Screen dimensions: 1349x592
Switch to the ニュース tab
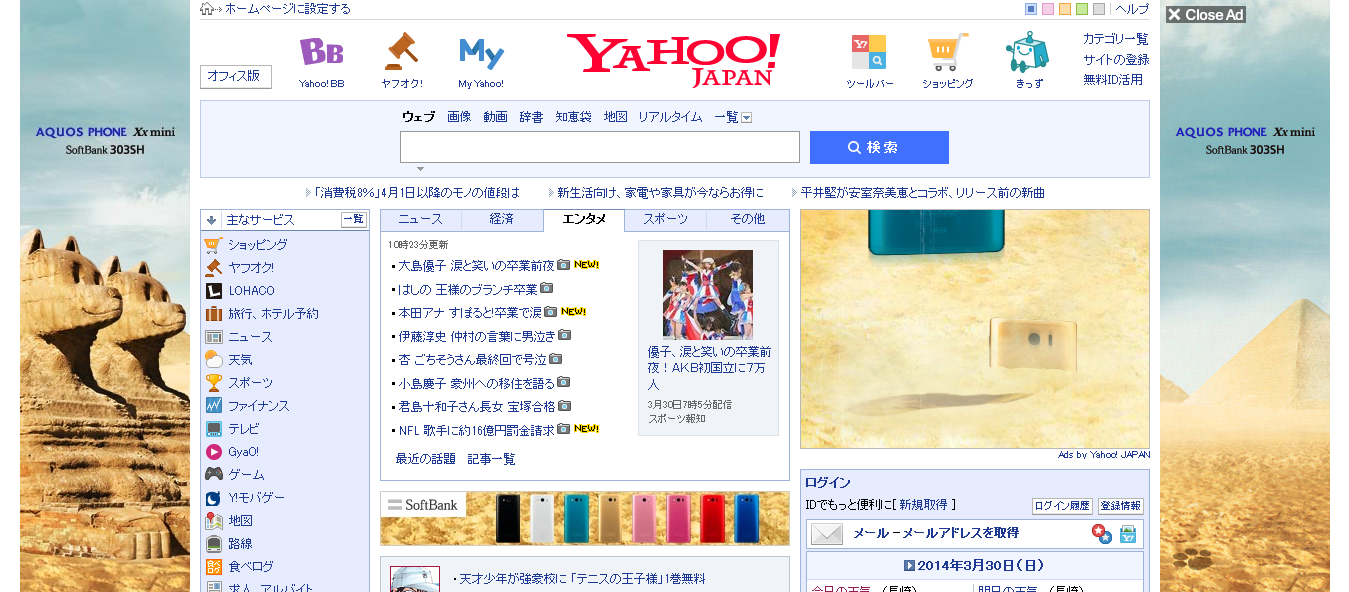(x=421, y=219)
